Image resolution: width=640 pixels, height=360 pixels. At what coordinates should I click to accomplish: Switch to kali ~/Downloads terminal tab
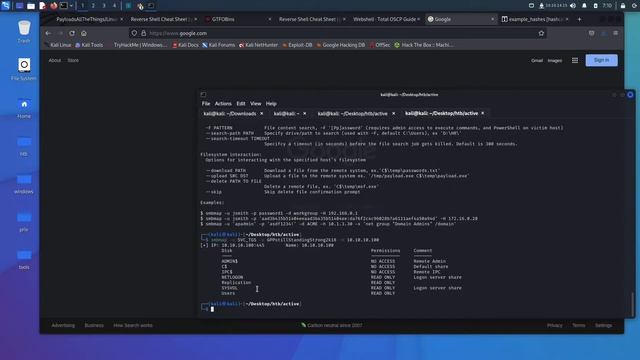[230, 113]
